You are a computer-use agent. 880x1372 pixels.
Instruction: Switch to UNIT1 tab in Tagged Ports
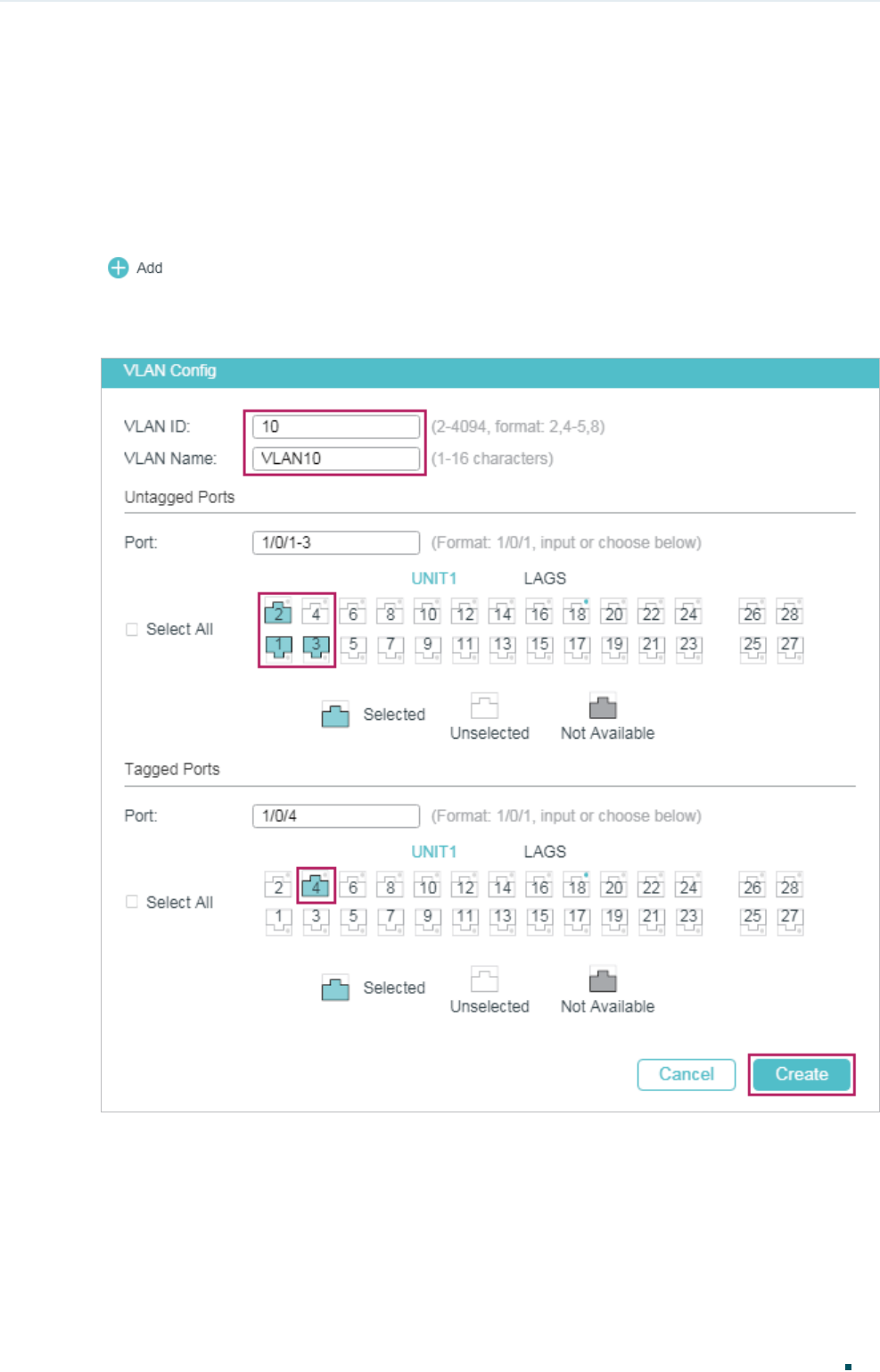pos(433,851)
